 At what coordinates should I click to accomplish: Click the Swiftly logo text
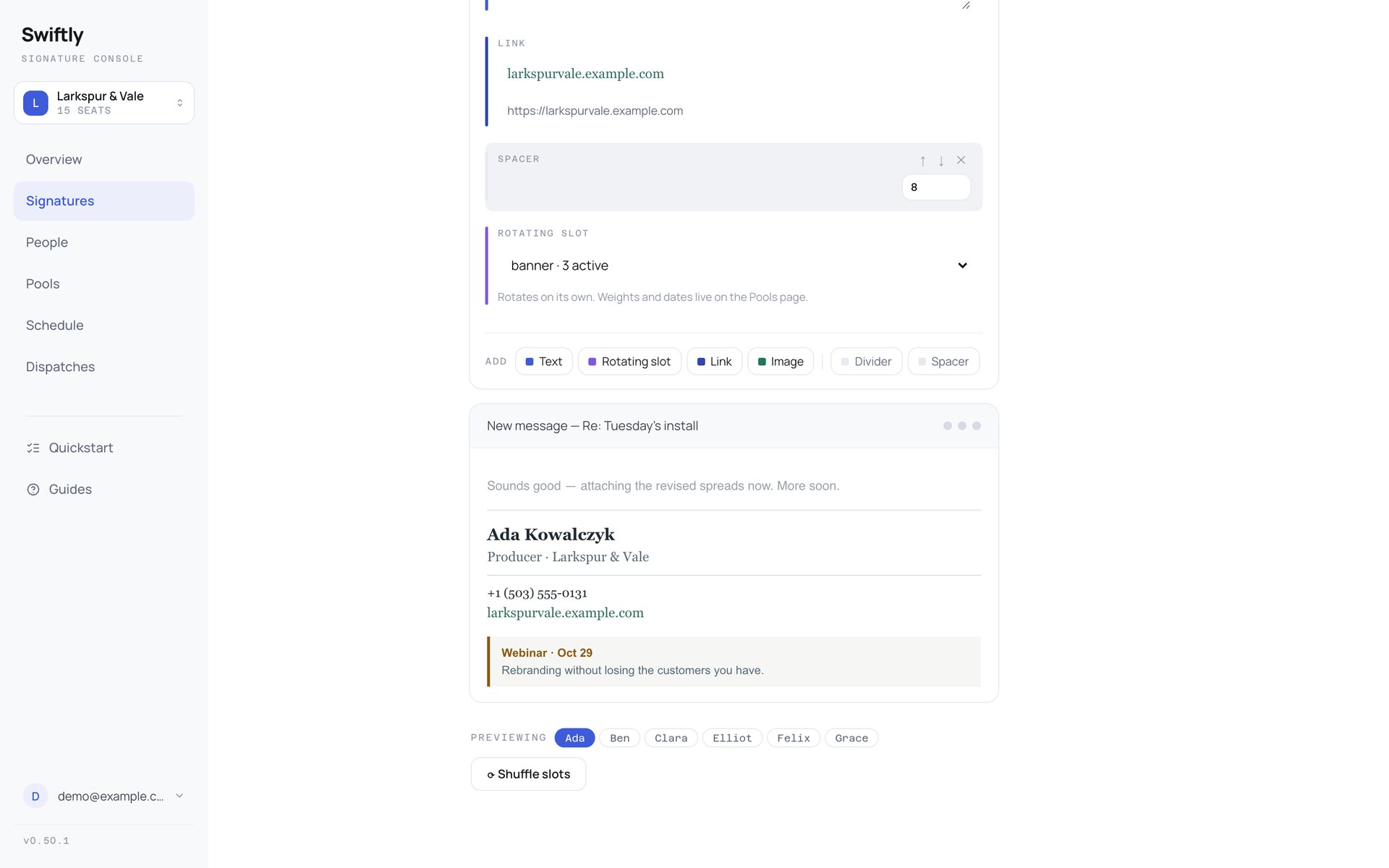tap(52, 35)
